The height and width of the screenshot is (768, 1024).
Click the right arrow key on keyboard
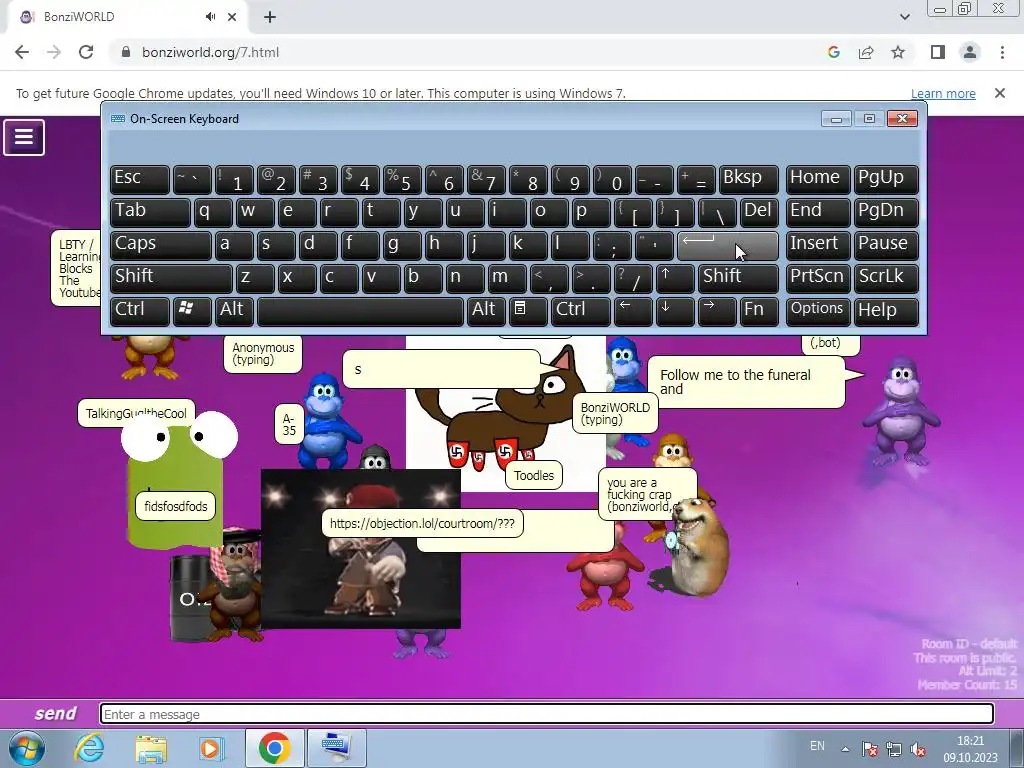(717, 310)
